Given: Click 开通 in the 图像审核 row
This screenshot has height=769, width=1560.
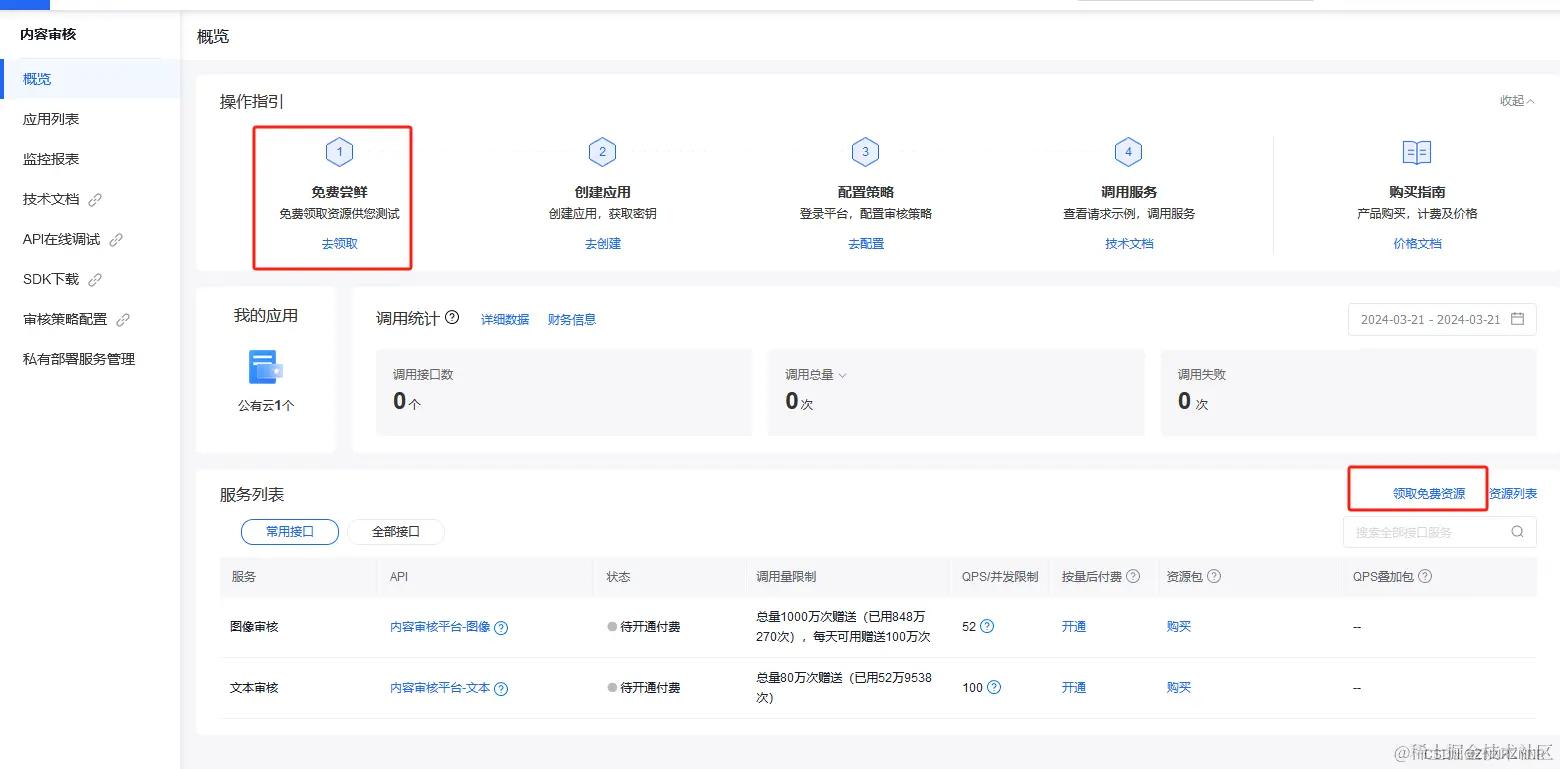Looking at the screenshot, I should [1074, 627].
